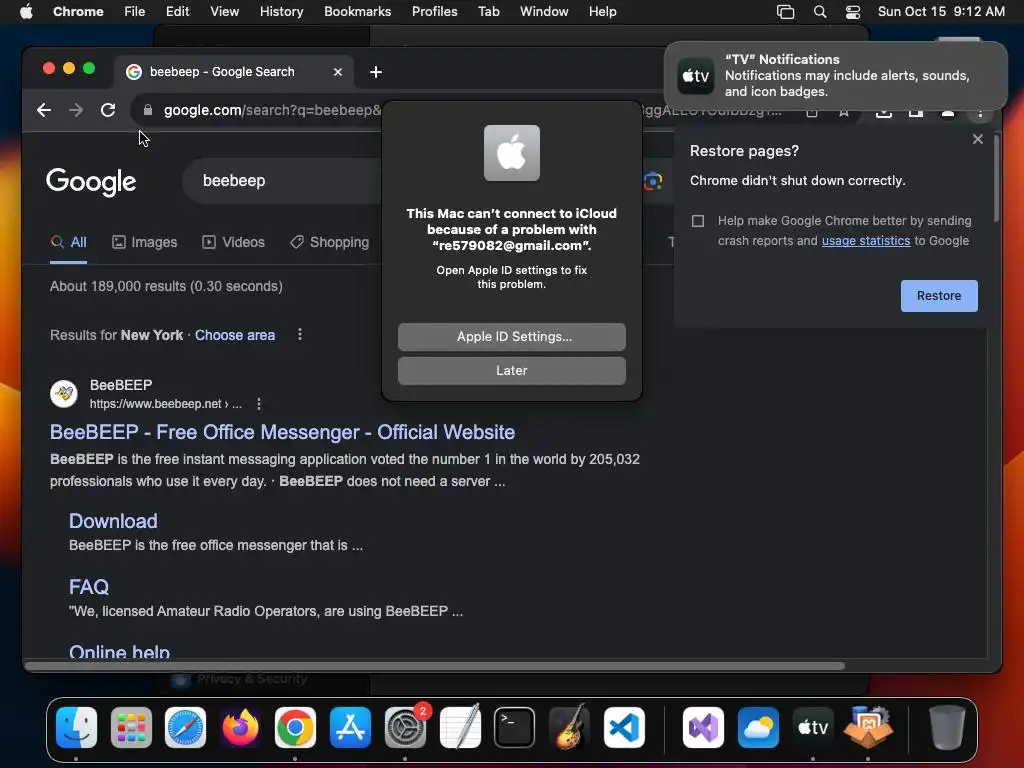Click the Chrome address bar URL
Viewport: 1024px width, 768px height.
coord(272,110)
